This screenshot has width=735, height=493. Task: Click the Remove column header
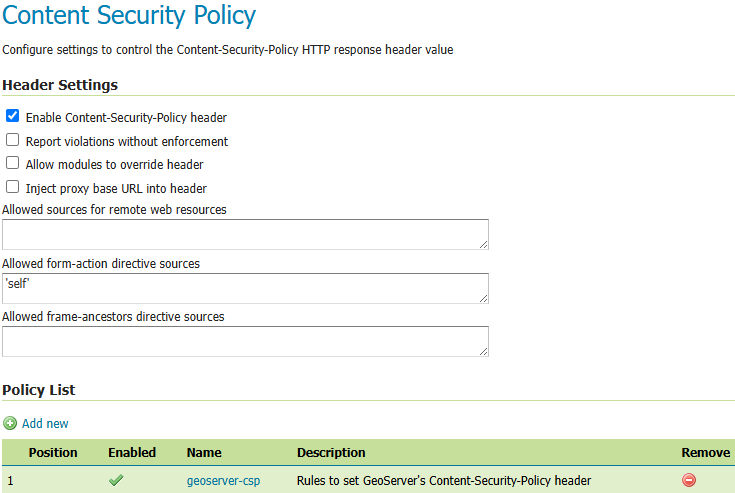[705, 453]
